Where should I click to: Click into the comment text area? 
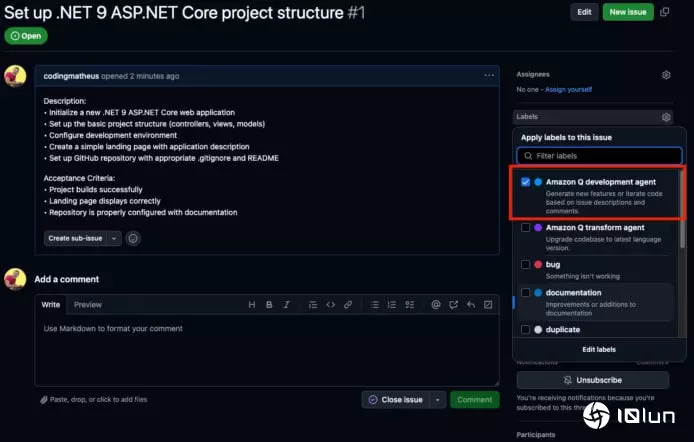pos(267,350)
